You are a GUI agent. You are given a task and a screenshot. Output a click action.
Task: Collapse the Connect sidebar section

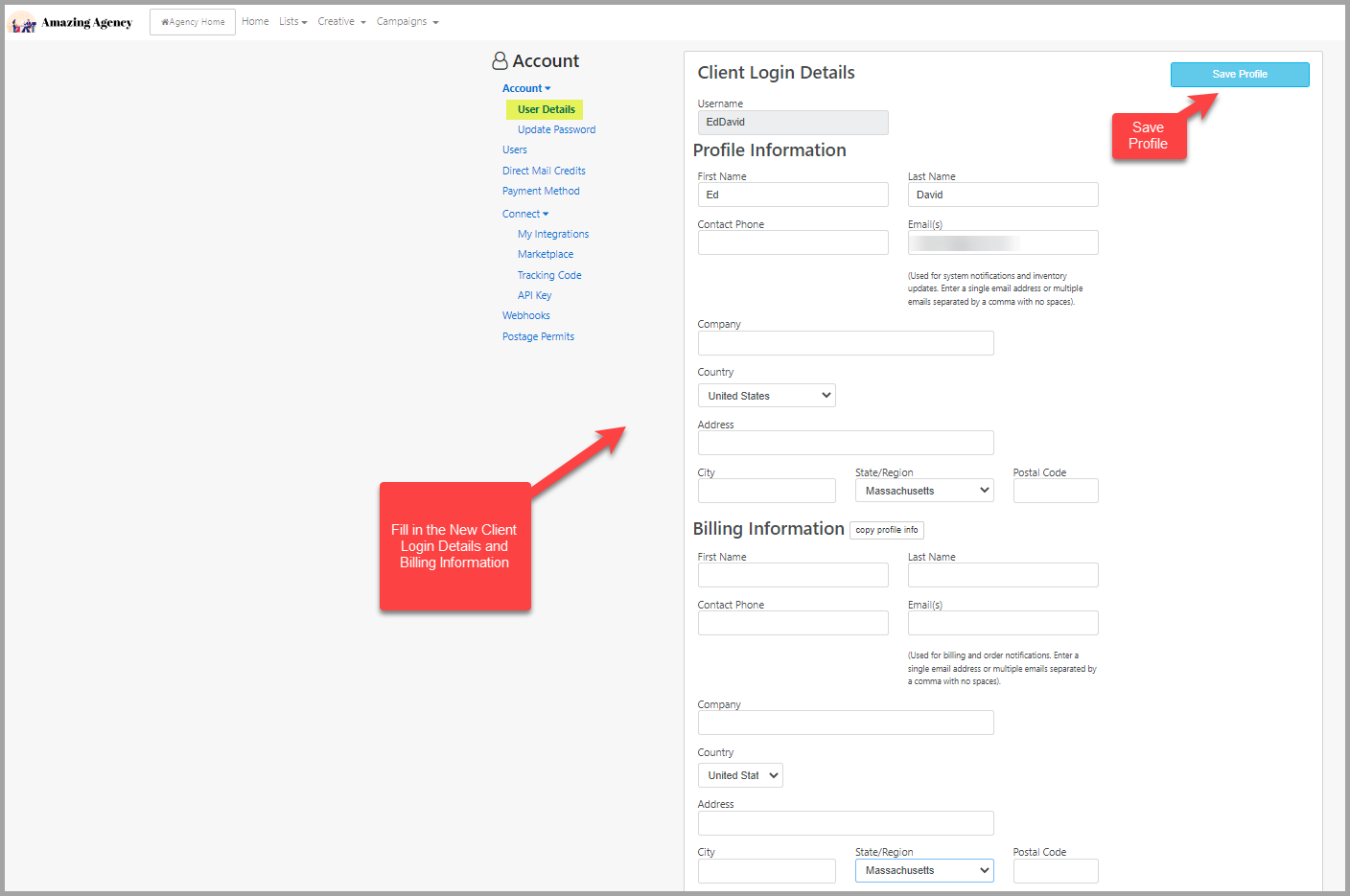[525, 214]
